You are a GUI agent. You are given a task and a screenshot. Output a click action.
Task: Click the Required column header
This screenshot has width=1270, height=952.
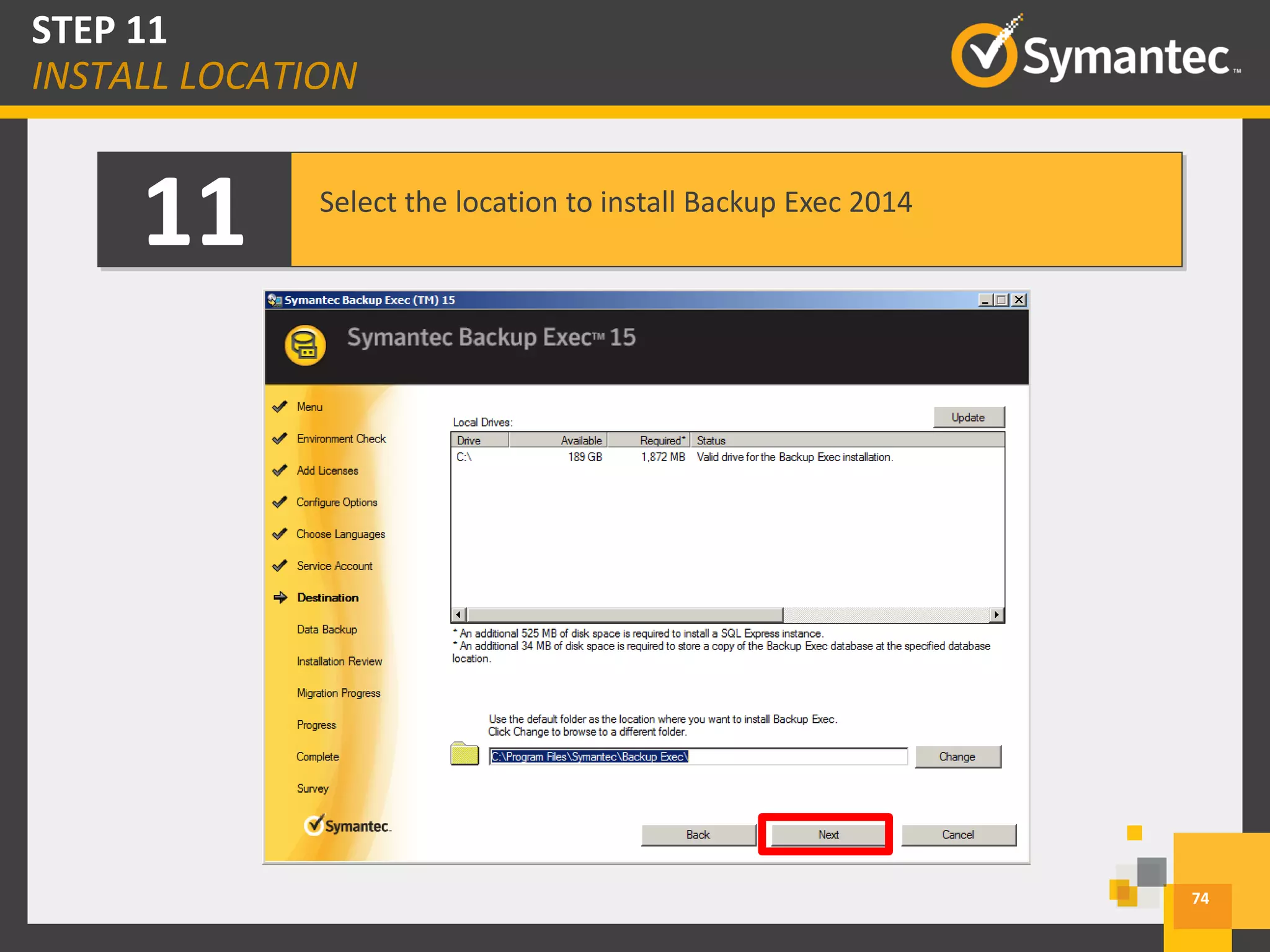pos(649,440)
